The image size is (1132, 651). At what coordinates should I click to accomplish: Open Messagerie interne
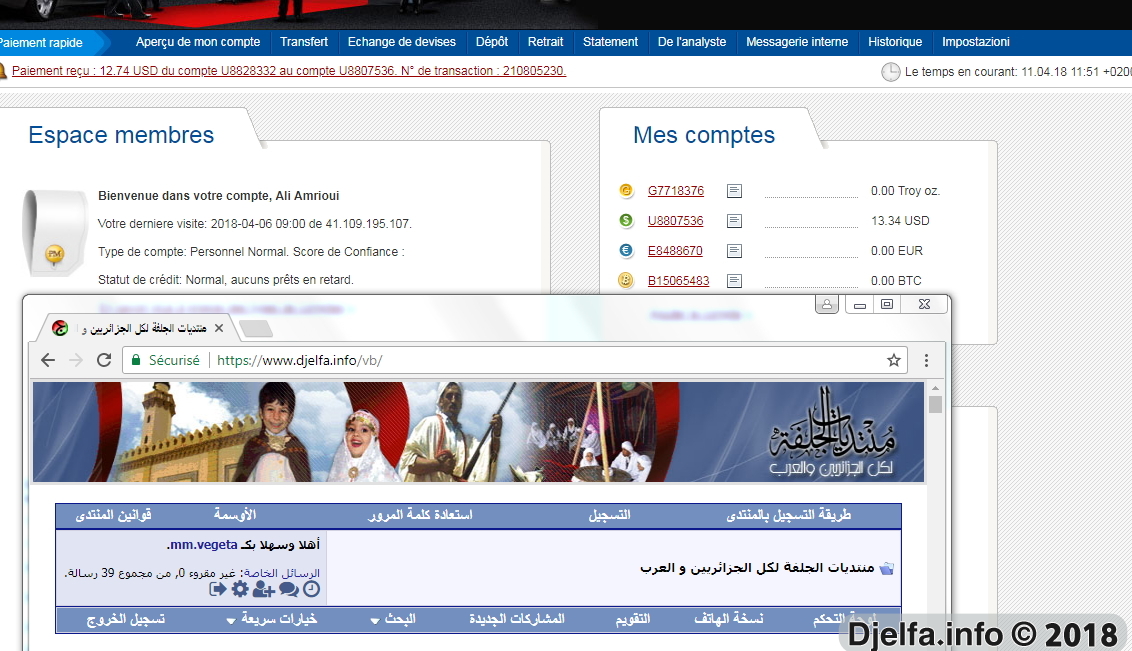point(797,42)
